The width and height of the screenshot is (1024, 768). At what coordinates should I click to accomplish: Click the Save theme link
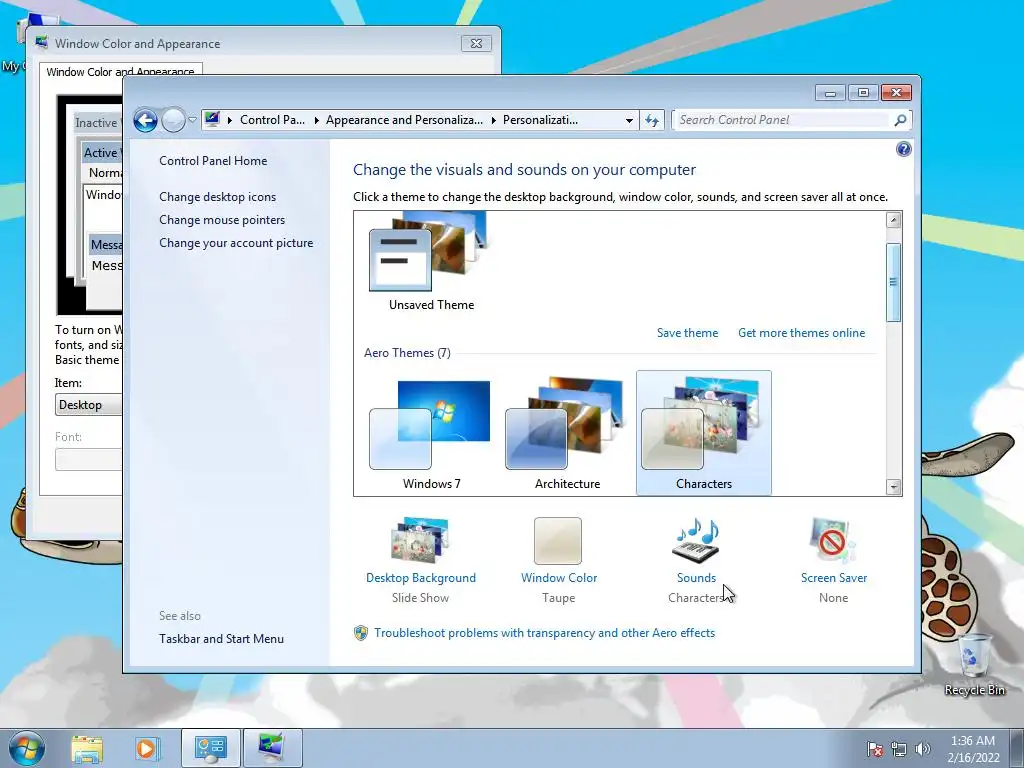[x=687, y=332]
